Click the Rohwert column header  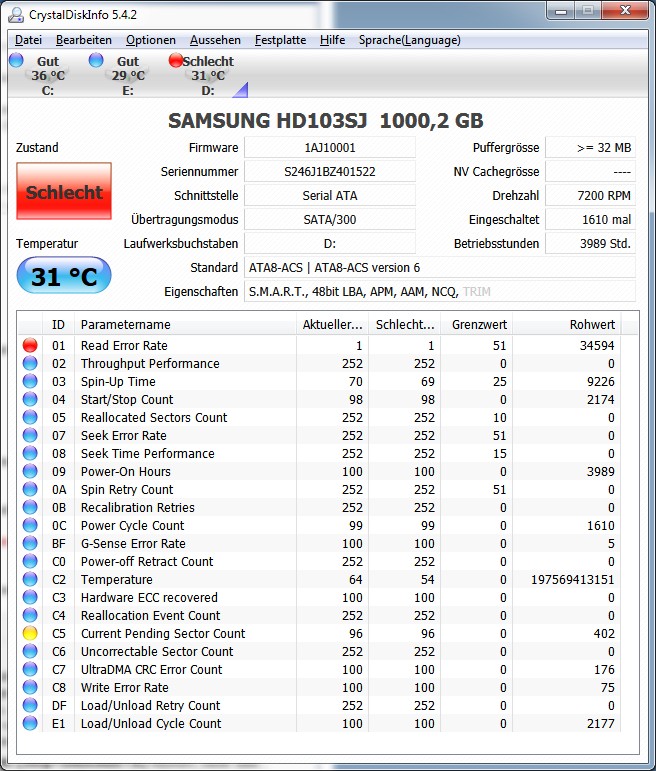click(x=567, y=325)
